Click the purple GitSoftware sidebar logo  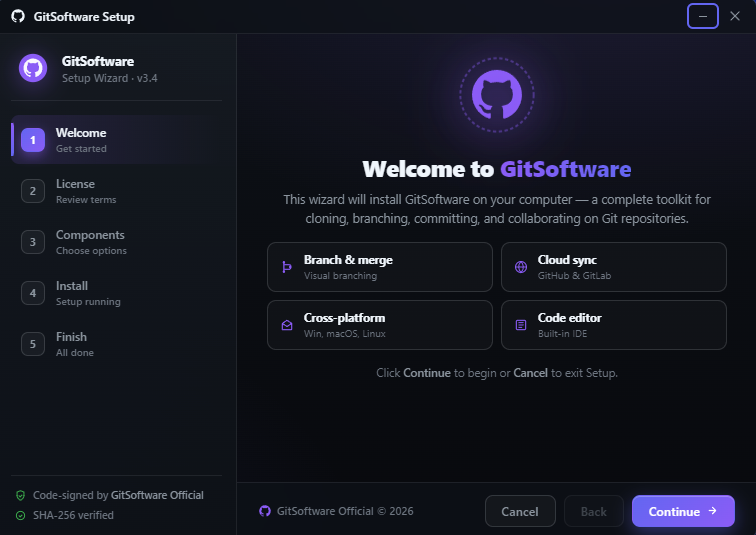click(33, 68)
